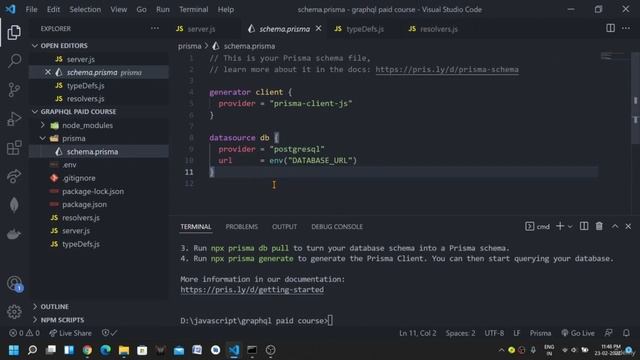Viewport: 640px width, 360px height.
Task: Click New Terminal plus icon
Action: [x=560, y=226]
